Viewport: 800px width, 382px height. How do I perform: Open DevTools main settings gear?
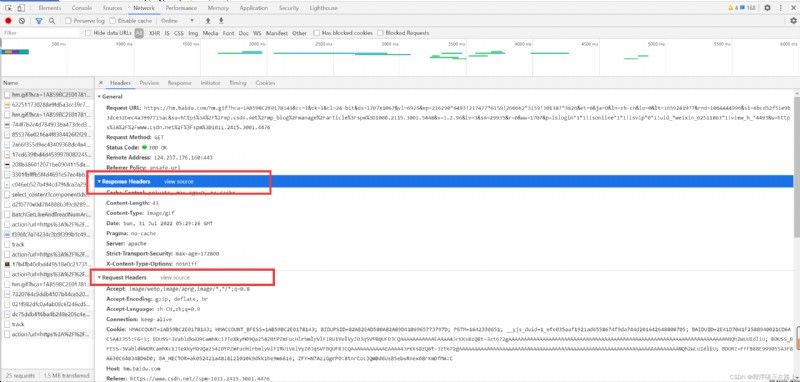767,8
